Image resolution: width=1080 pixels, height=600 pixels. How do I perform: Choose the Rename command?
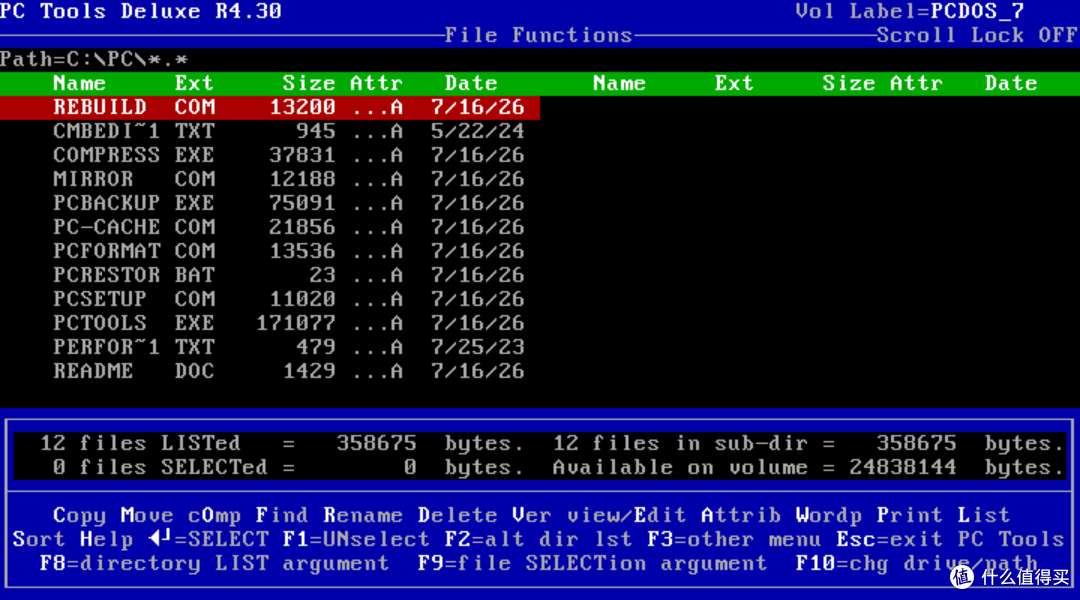point(363,515)
